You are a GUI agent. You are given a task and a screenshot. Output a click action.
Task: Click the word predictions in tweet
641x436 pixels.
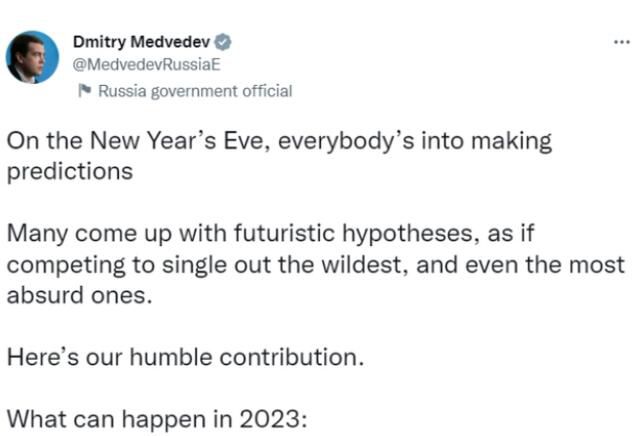click(70, 172)
